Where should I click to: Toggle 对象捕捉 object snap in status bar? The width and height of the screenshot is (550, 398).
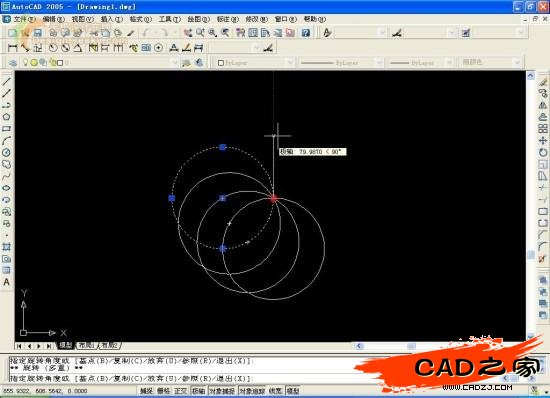tap(222, 391)
